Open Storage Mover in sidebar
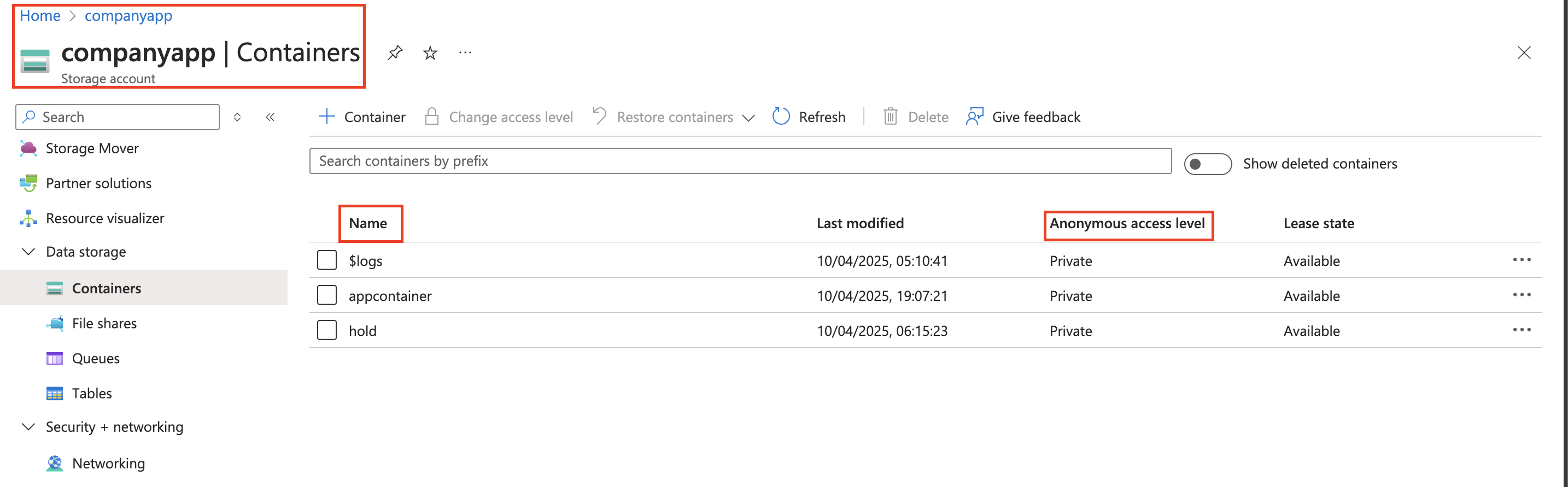This screenshot has width=1568, height=487. coord(92,148)
